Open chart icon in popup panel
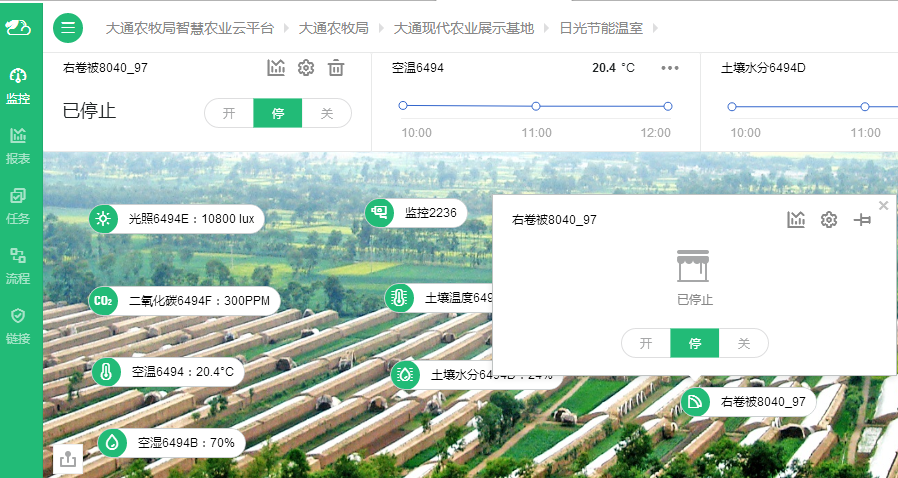 pos(796,220)
